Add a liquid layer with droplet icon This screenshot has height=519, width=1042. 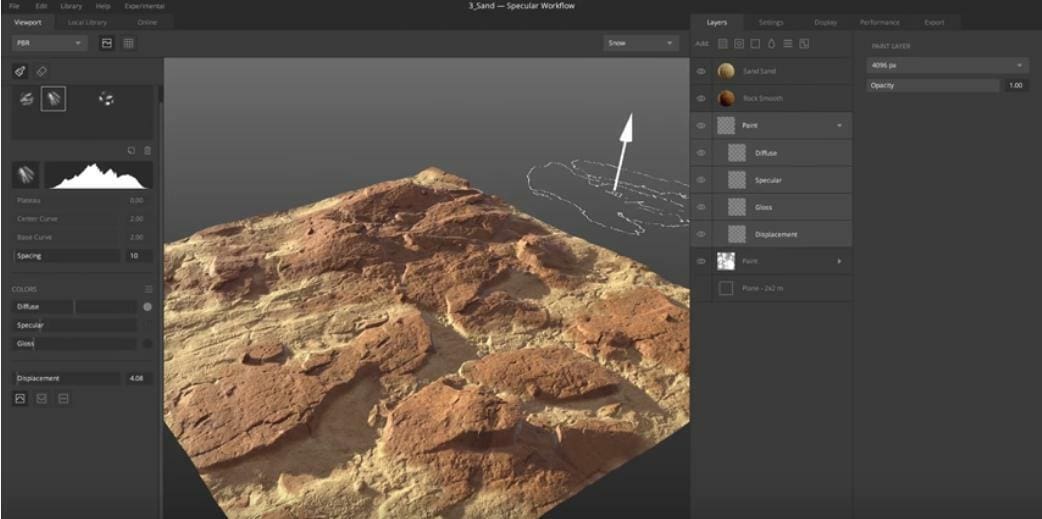(771, 44)
